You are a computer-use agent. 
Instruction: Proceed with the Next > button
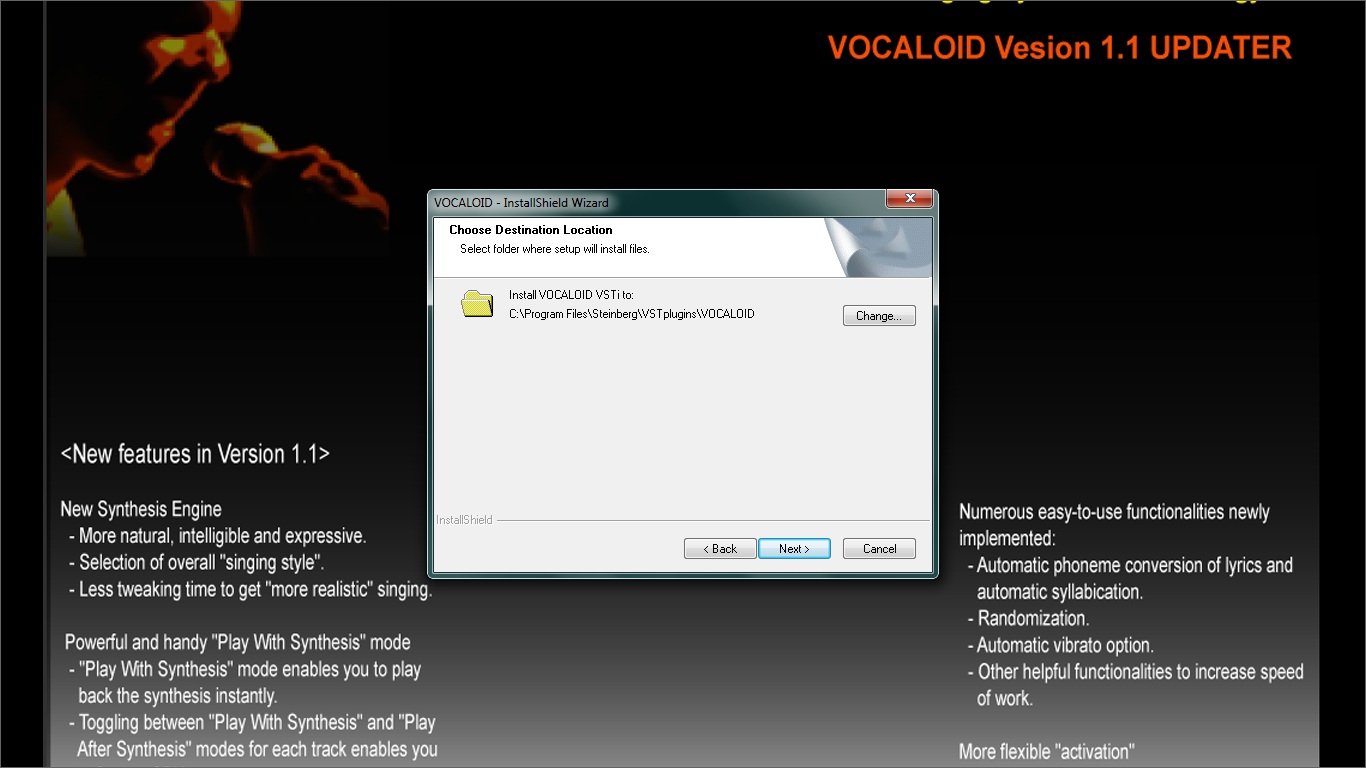click(x=794, y=549)
